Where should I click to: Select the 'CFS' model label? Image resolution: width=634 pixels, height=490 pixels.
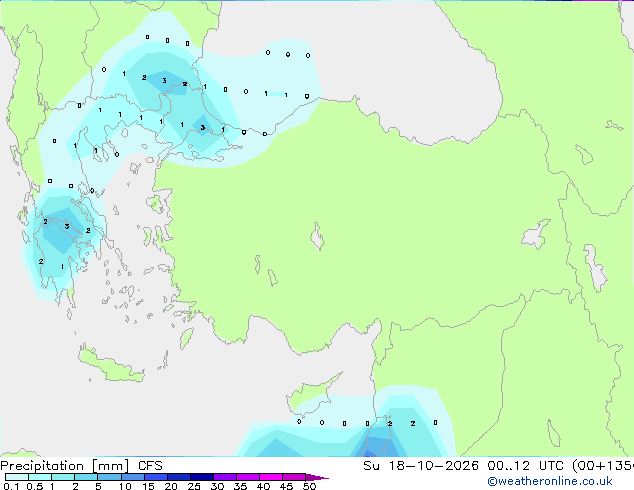[150, 466]
